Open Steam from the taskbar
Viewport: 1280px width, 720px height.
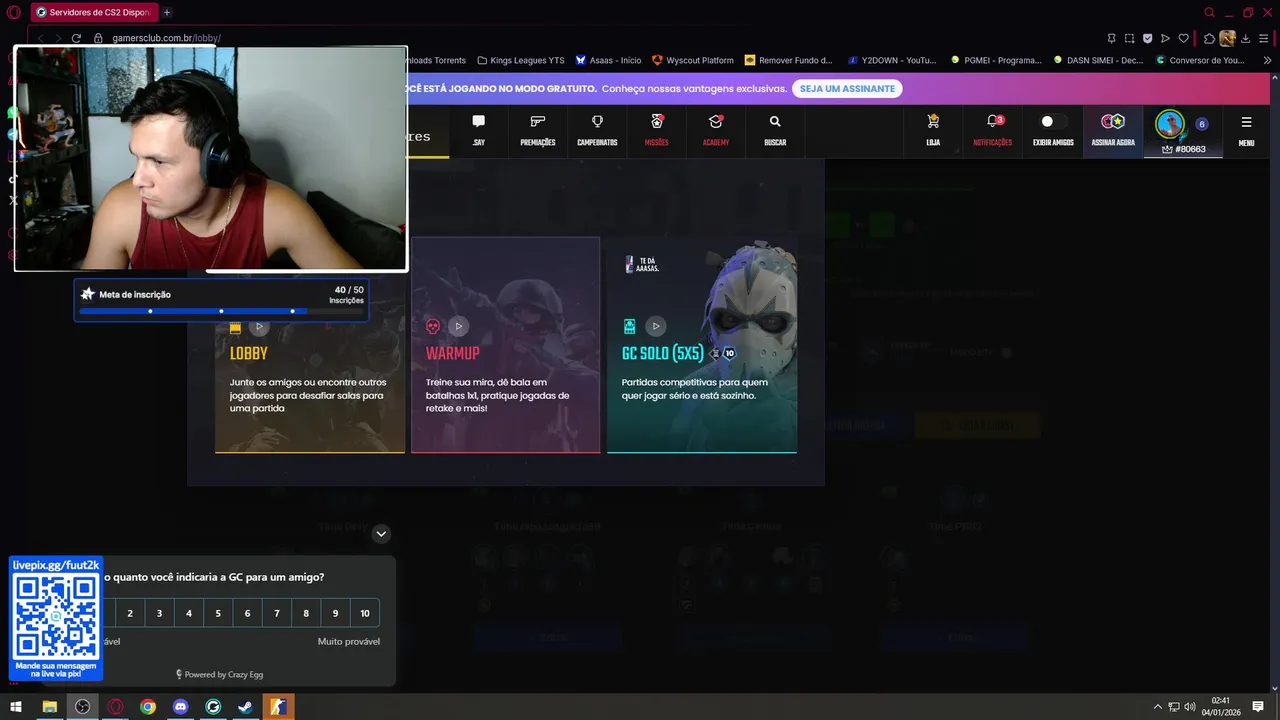[x=246, y=707]
